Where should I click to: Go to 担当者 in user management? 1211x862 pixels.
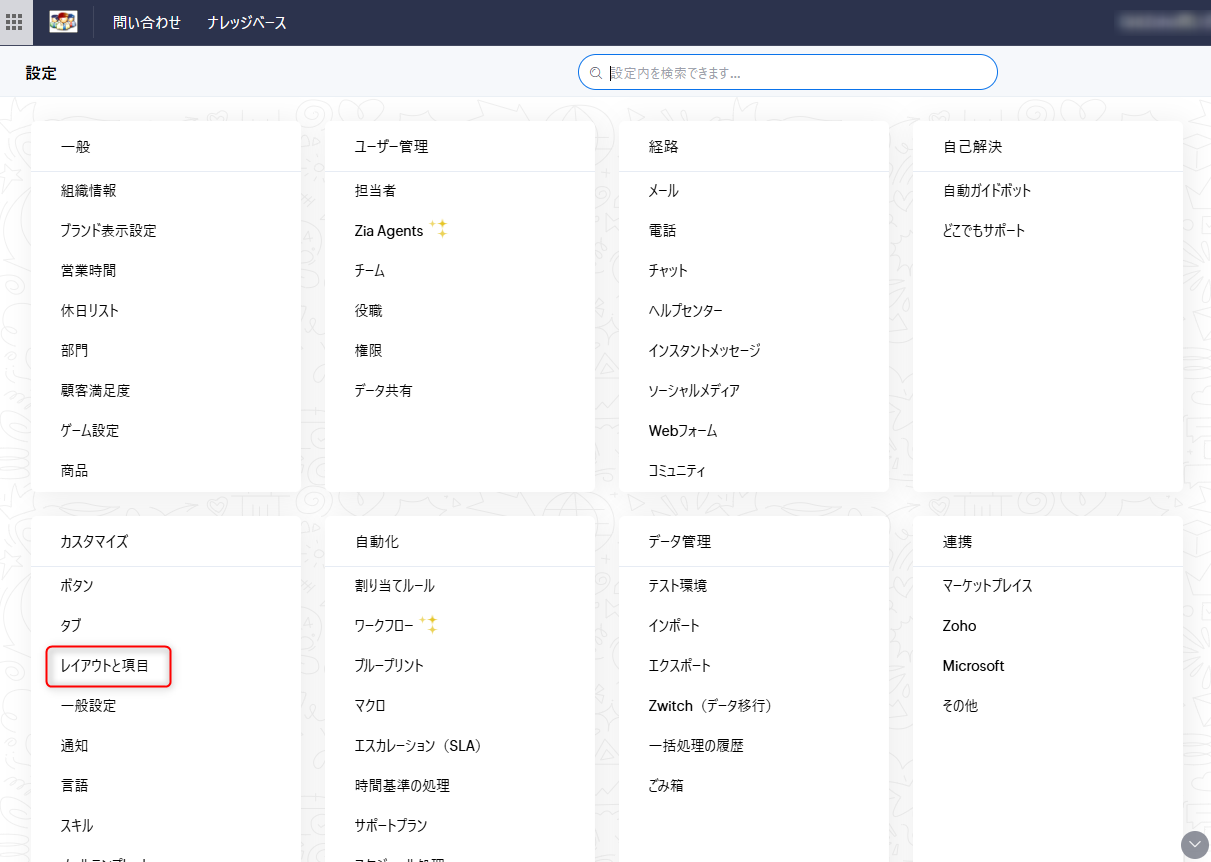(x=375, y=191)
